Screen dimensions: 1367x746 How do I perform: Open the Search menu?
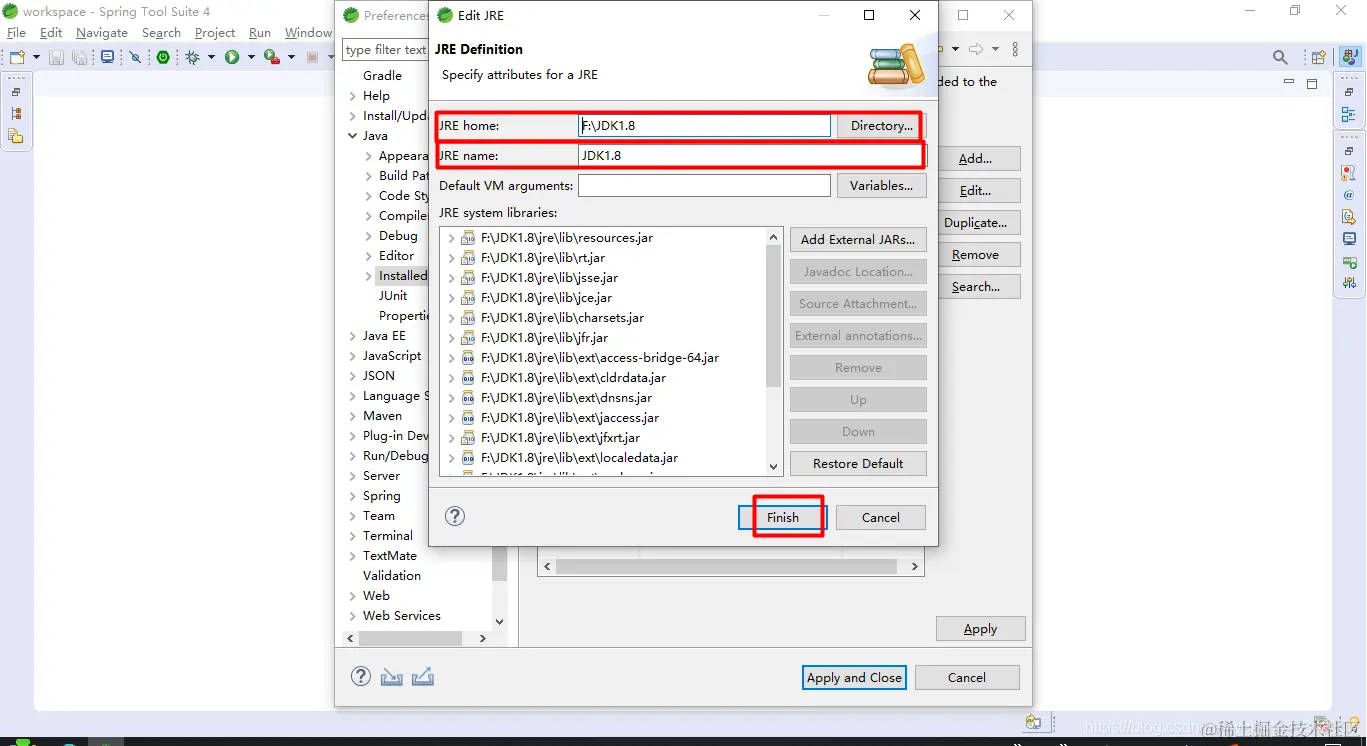coord(161,33)
